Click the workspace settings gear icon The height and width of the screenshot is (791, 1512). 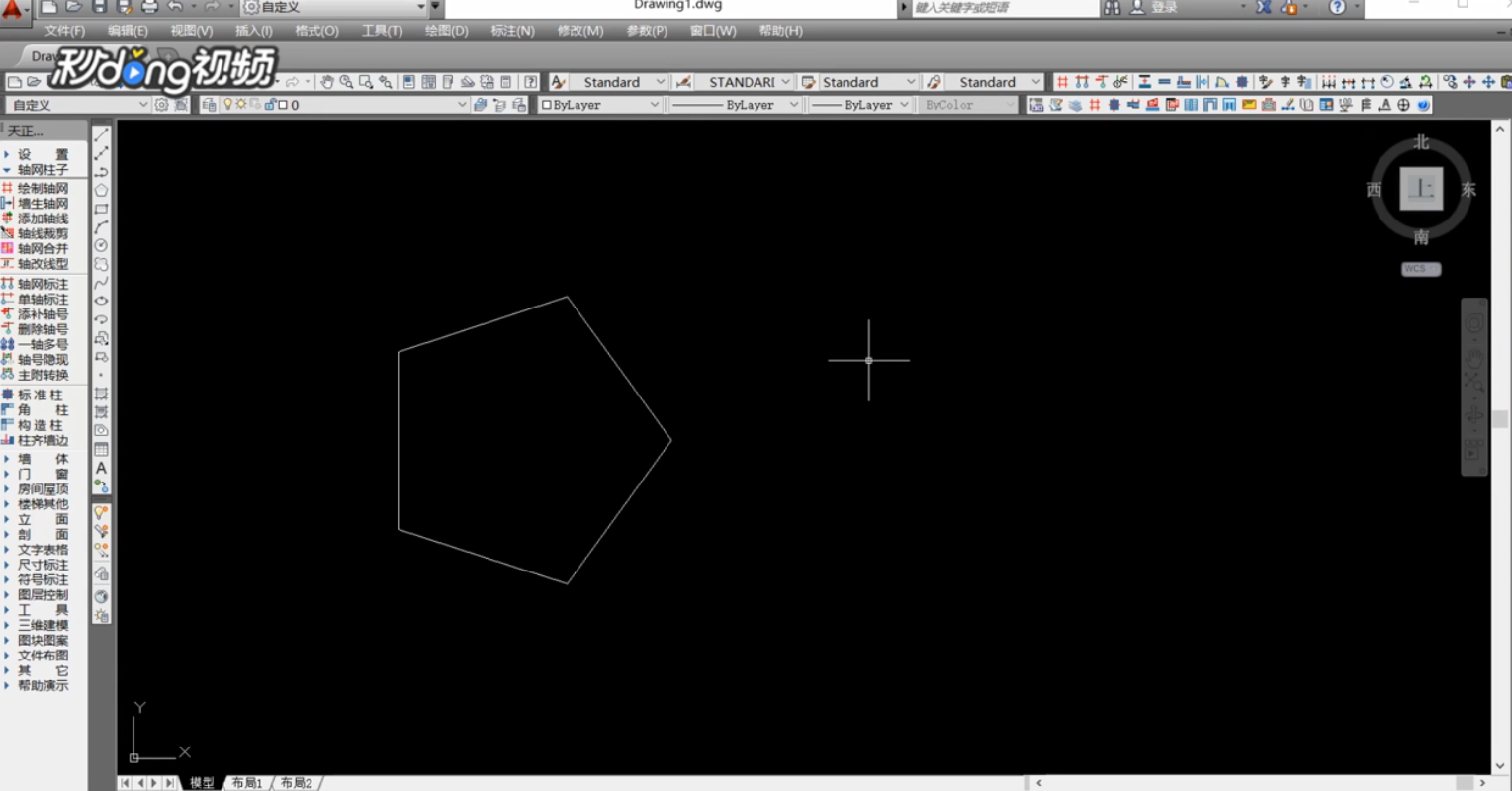[x=162, y=104]
